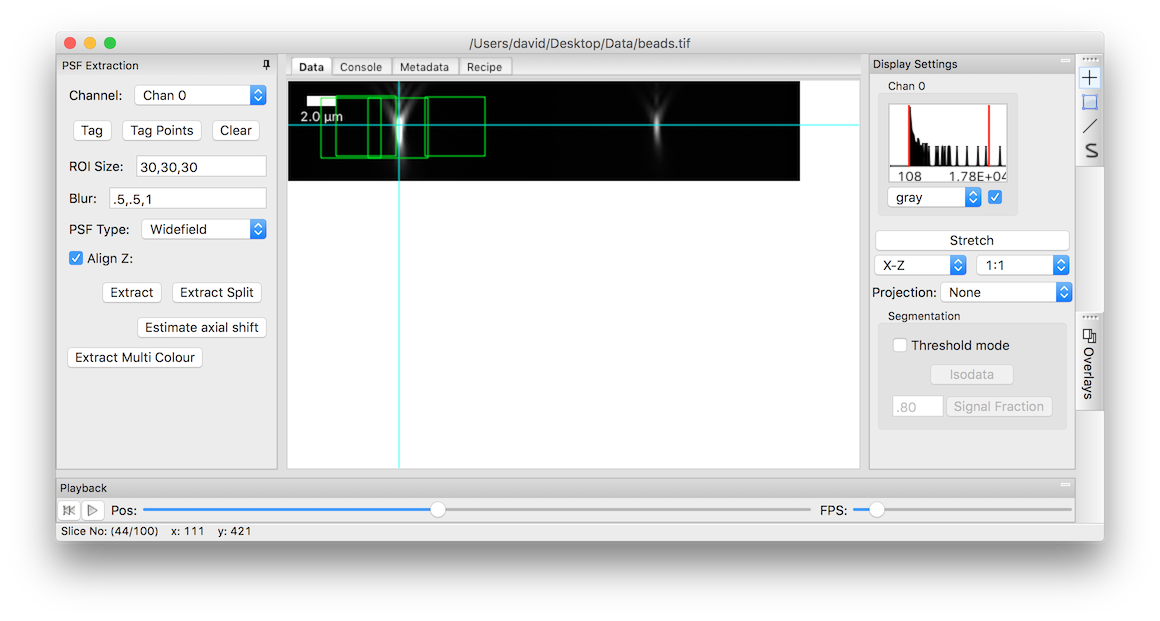The width and height of the screenshot is (1160, 621).
Task: Click the Clear button
Action: [235, 130]
